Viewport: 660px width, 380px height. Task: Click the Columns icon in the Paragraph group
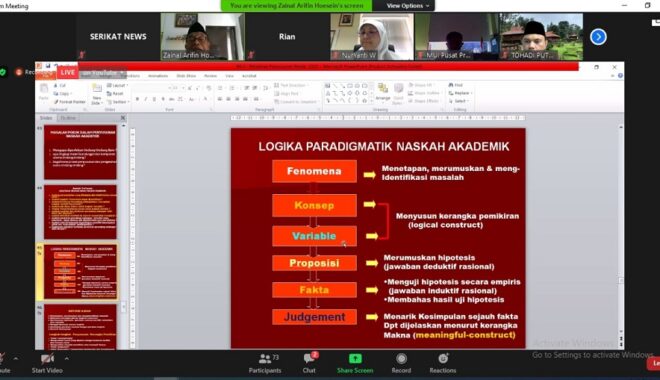click(x=266, y=88)
